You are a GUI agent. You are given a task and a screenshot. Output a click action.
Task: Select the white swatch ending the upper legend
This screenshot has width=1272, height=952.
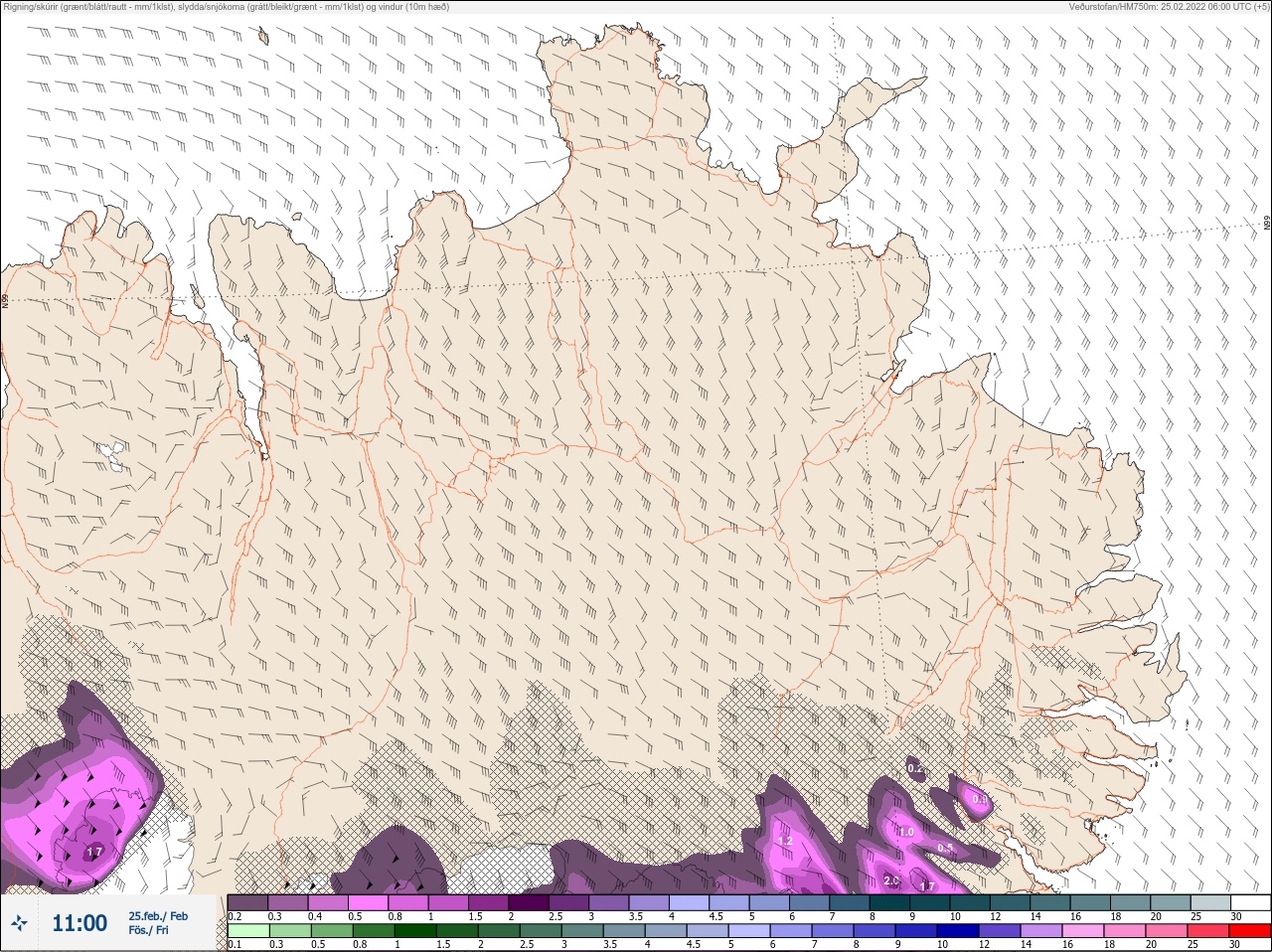pyautogui.click(x=1251, y=902)
